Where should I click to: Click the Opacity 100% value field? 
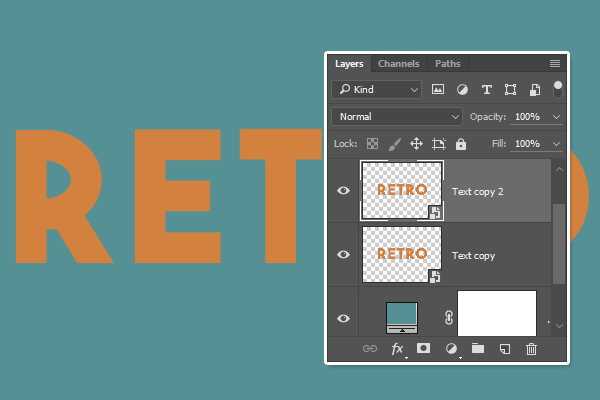(x=530, y=117)
